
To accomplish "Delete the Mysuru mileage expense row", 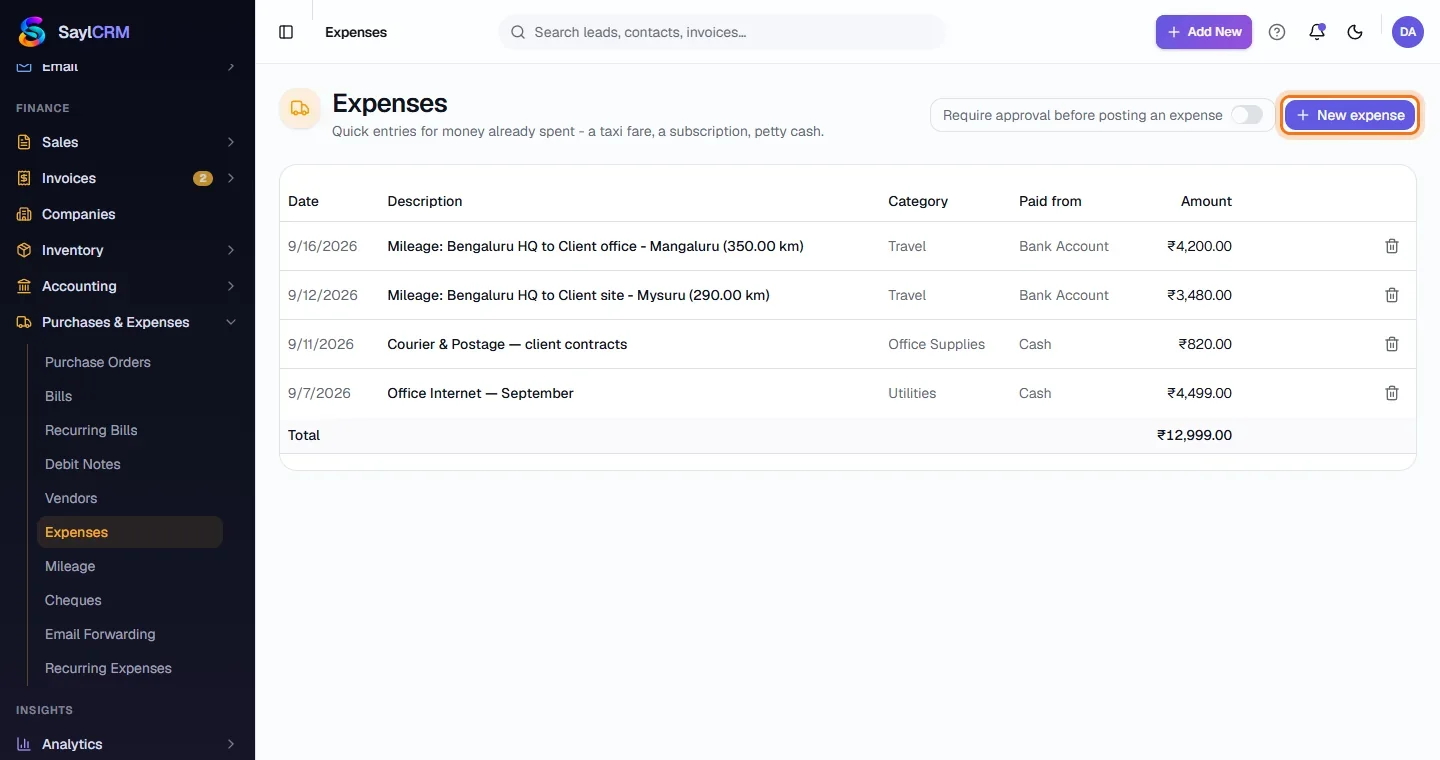I will coord(1392,295).
